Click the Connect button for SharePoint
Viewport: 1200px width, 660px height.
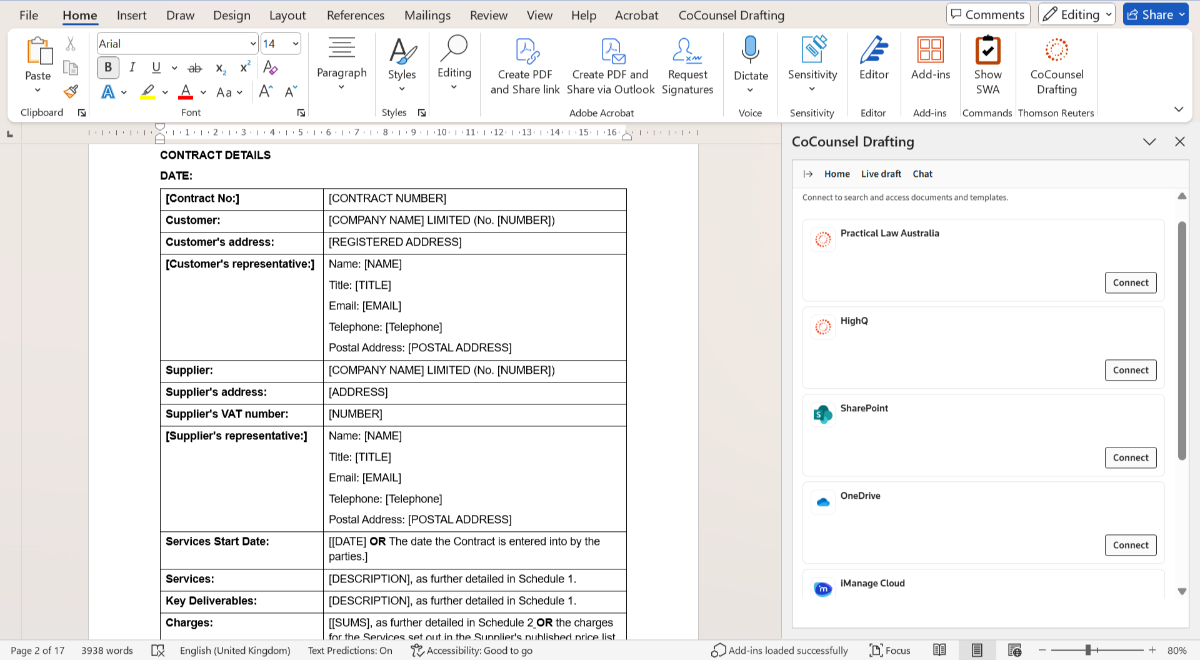pos(1130,458)
